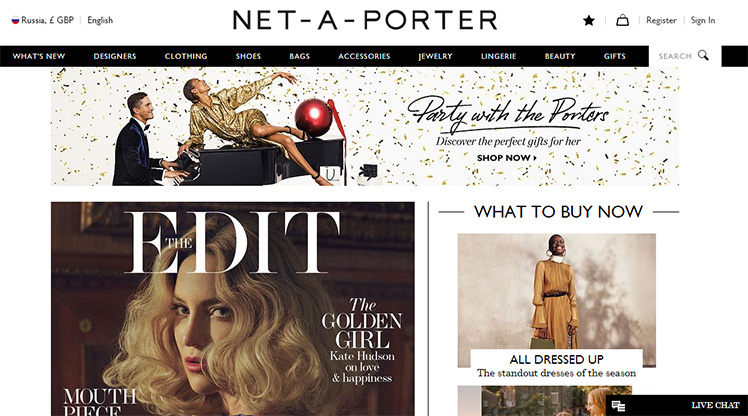Click the Sign In link
Image resolution: width=748 pixels, height=416 pixels.
703,20
